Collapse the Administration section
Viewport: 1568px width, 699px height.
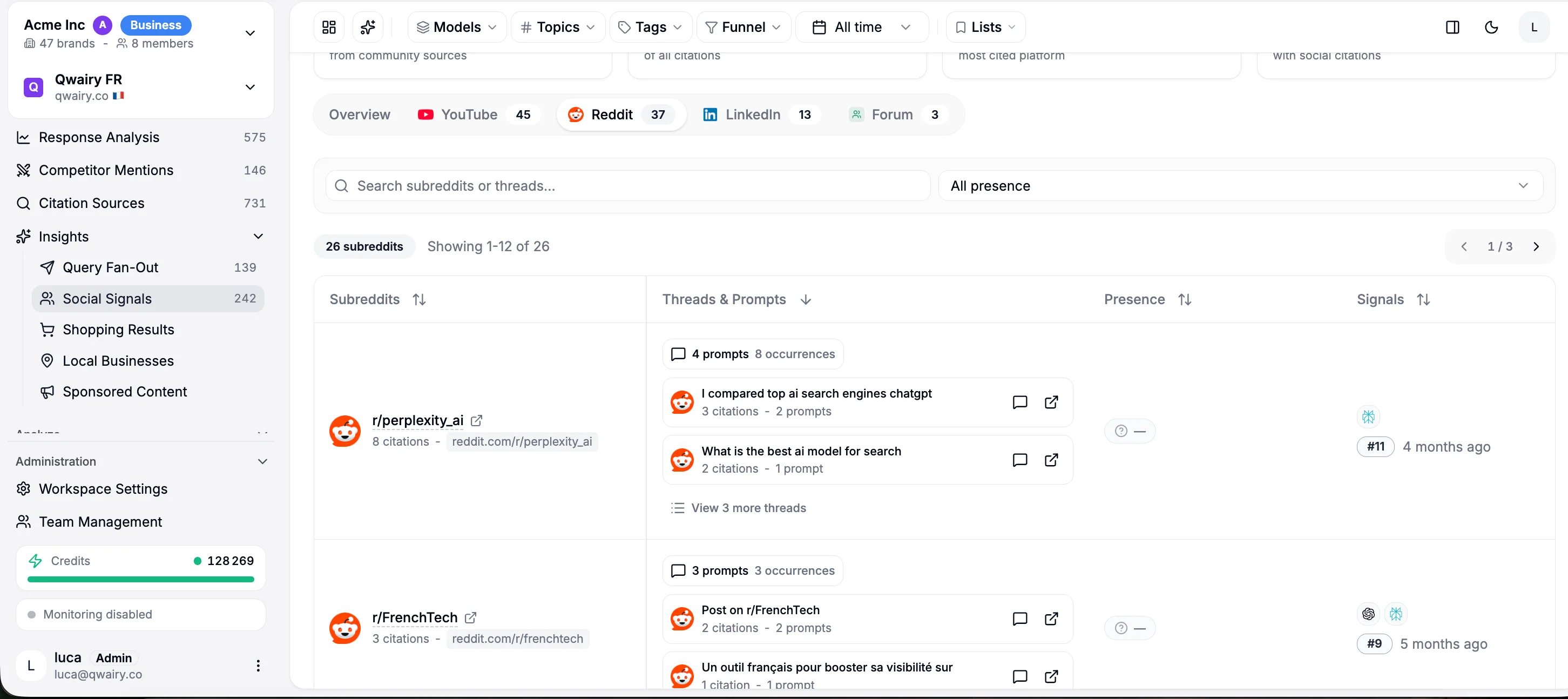[262, 461]
